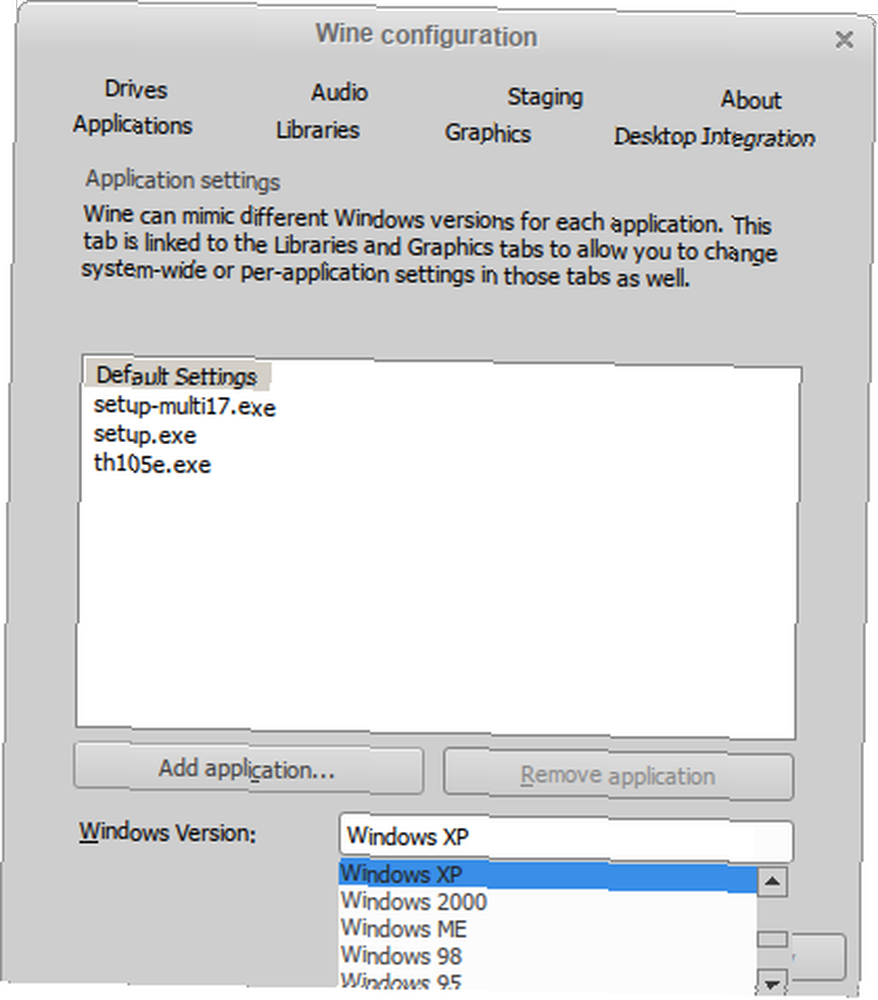Viewport: 878px width, 1000px height.
Task: Pick Windows 95 from dropdown list
Action: click(x=547, y=981)
